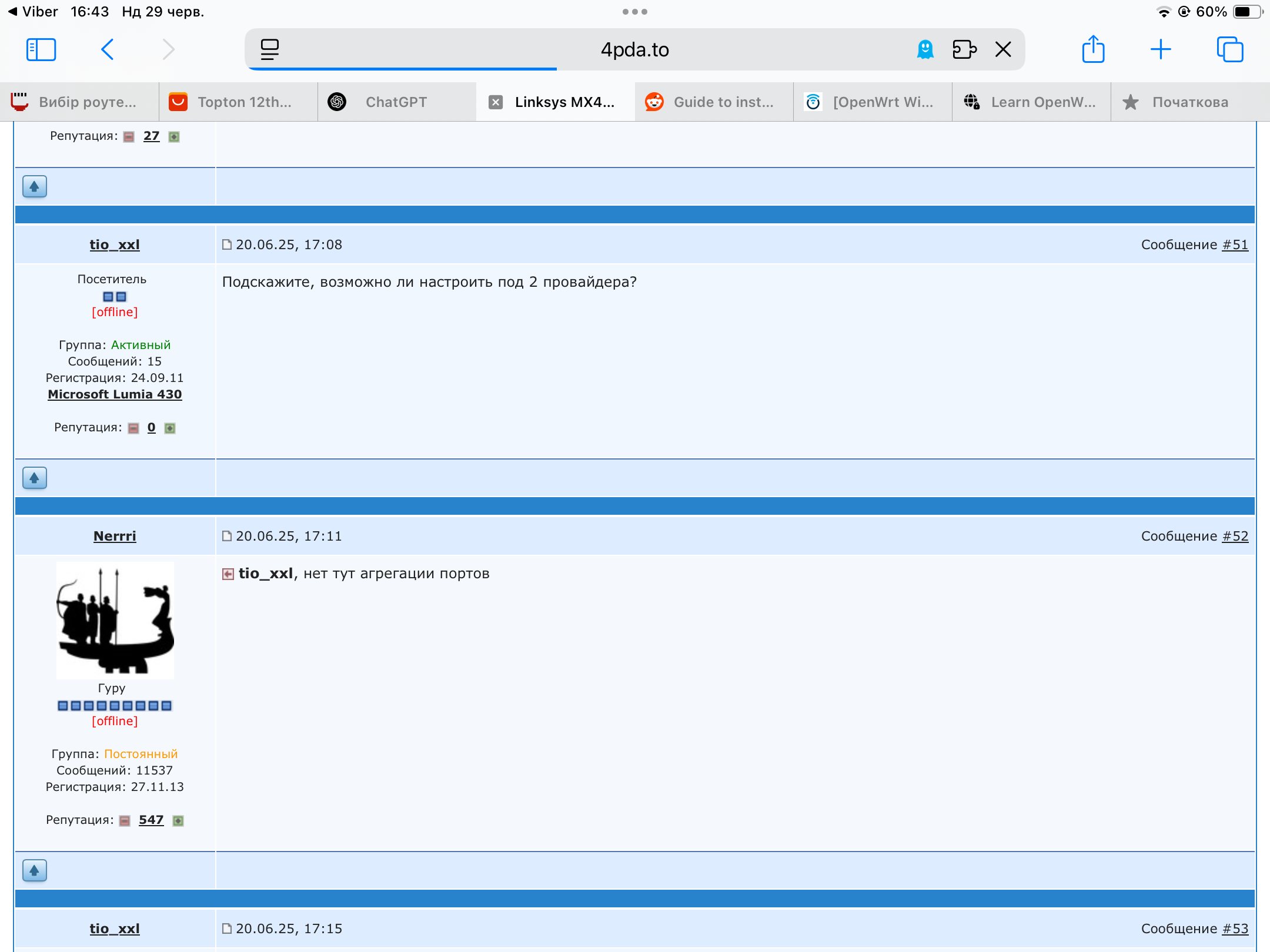This screenshot has height=952, width=1270.
Task: Decrease tio_xxl reputation with minus icon
Action: coord(133,428)
